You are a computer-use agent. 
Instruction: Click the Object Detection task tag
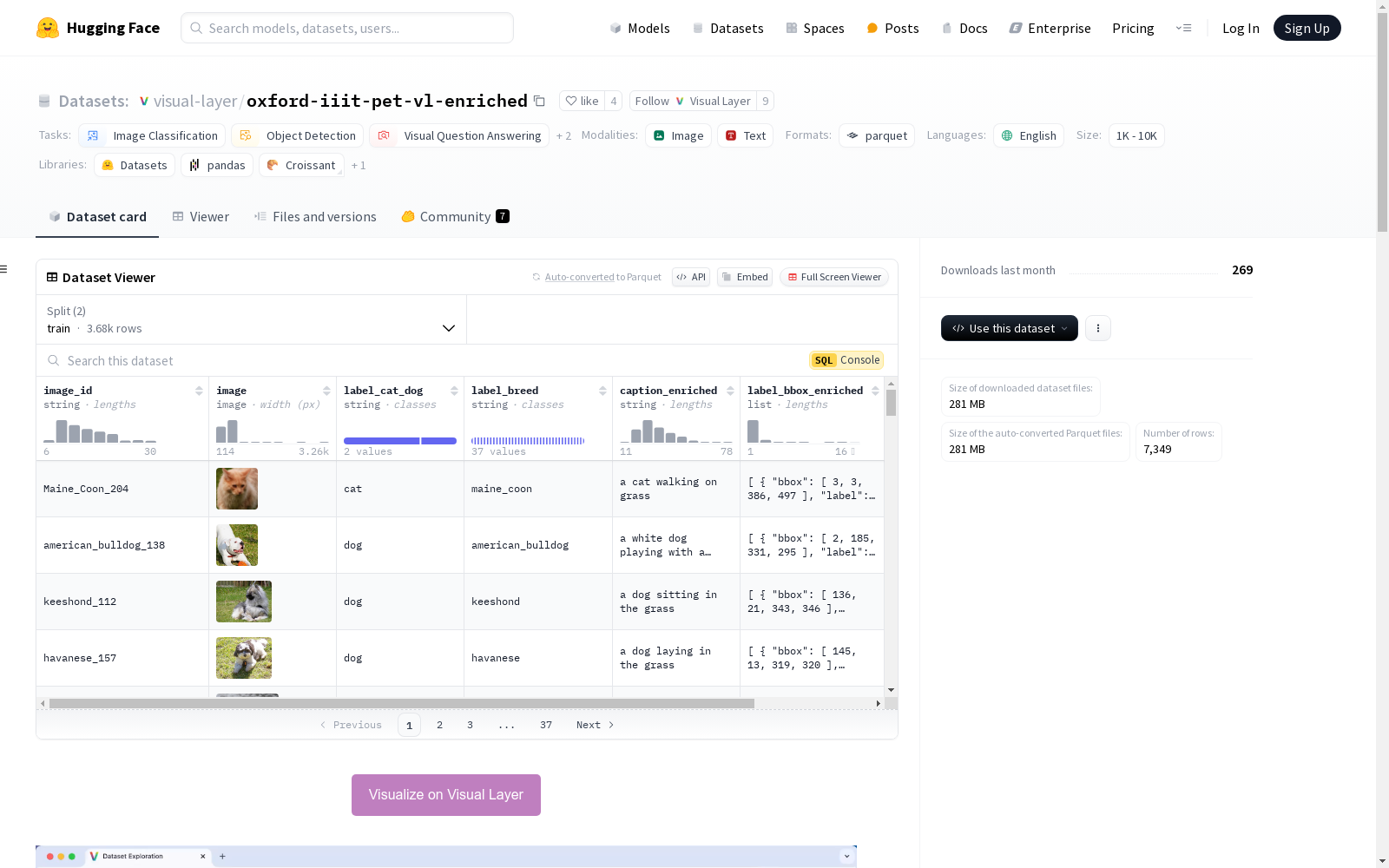[297, 135]
